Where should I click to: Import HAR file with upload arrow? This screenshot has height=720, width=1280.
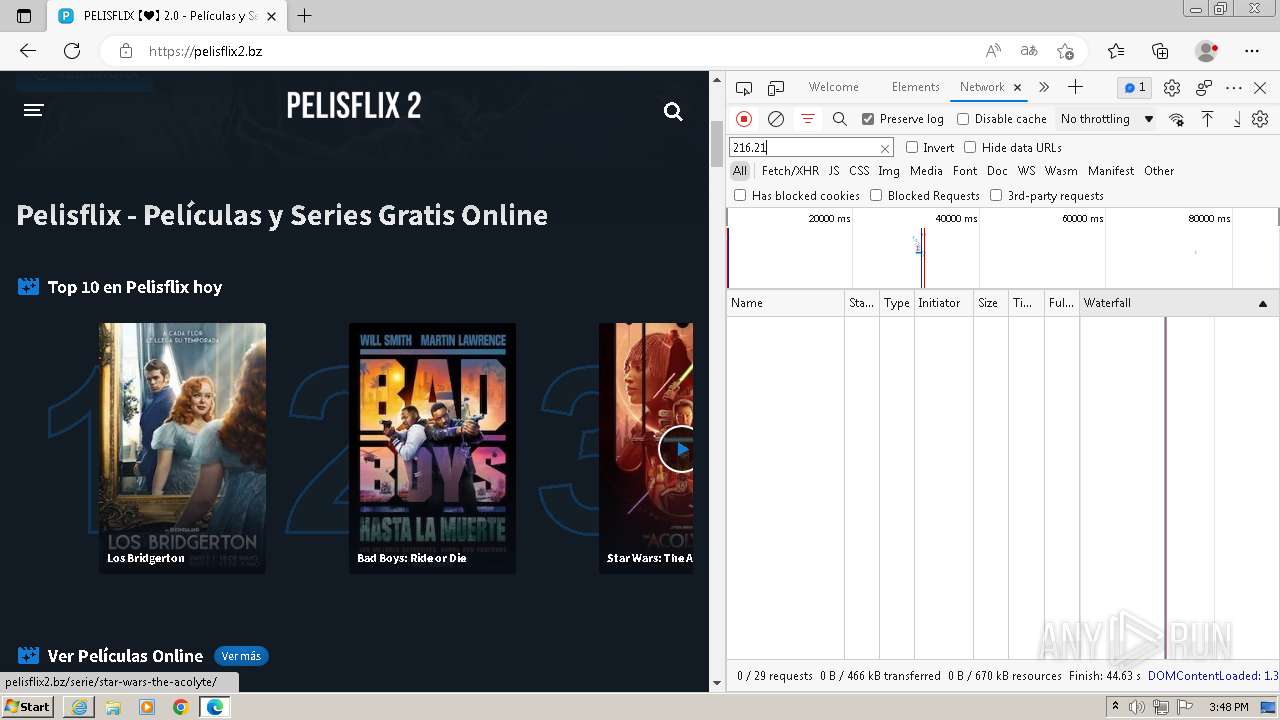(1207, 119)
